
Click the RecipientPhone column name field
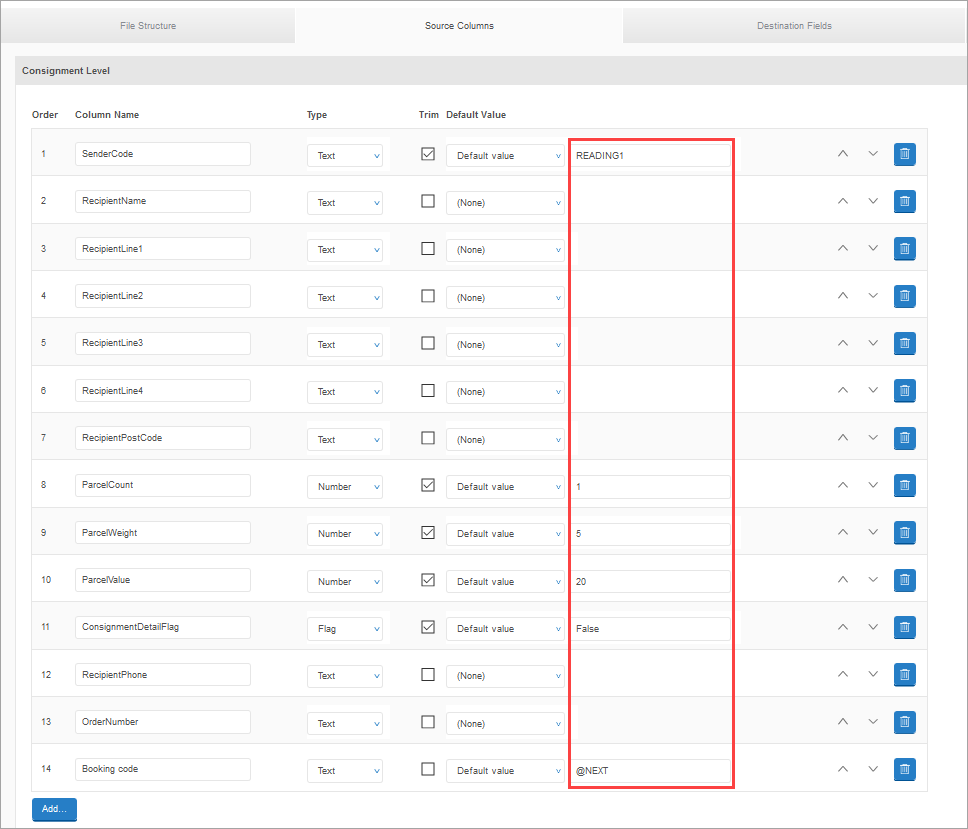point(162,675)
